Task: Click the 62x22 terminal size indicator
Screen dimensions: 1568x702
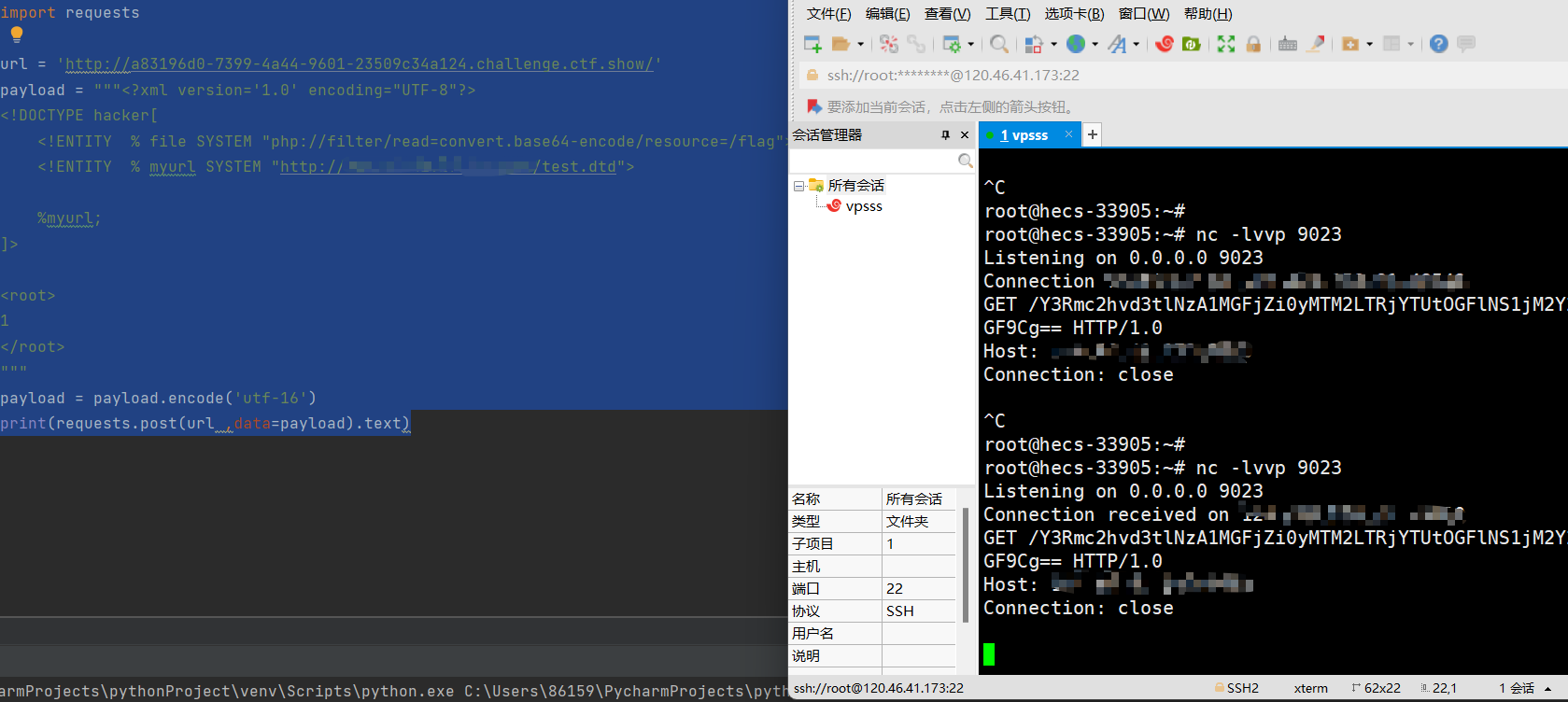Action: click(1376, 688)
